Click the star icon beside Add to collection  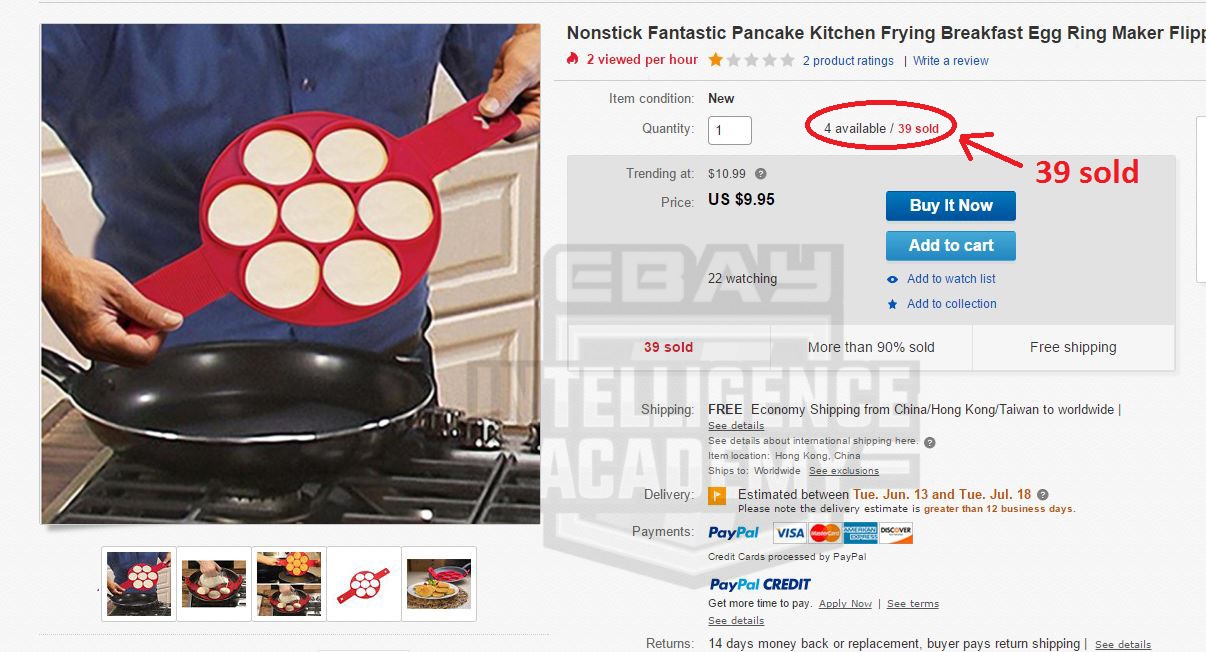click(x=893, y=304)
